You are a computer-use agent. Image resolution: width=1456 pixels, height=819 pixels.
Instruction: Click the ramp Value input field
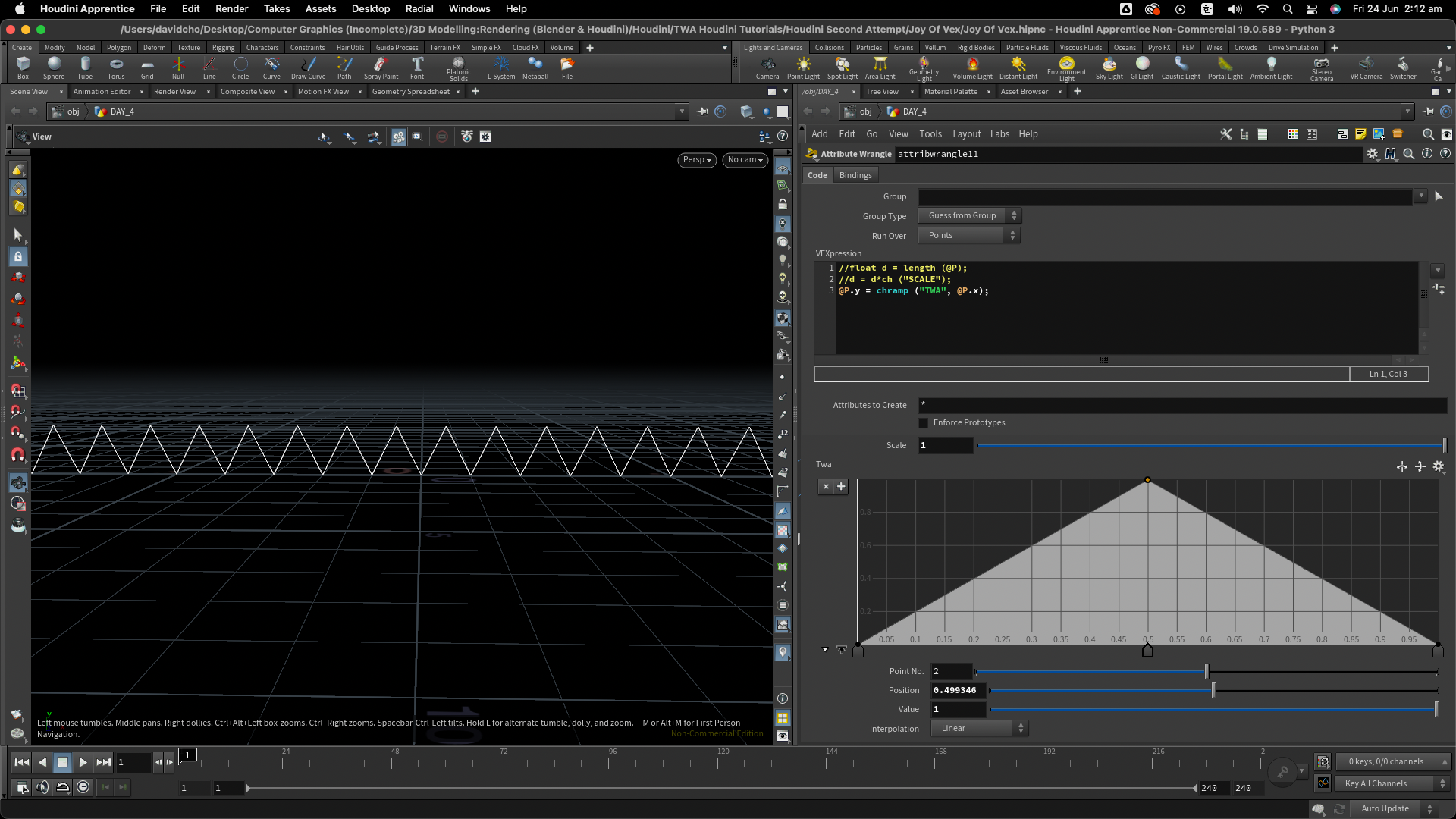(957, 710)
